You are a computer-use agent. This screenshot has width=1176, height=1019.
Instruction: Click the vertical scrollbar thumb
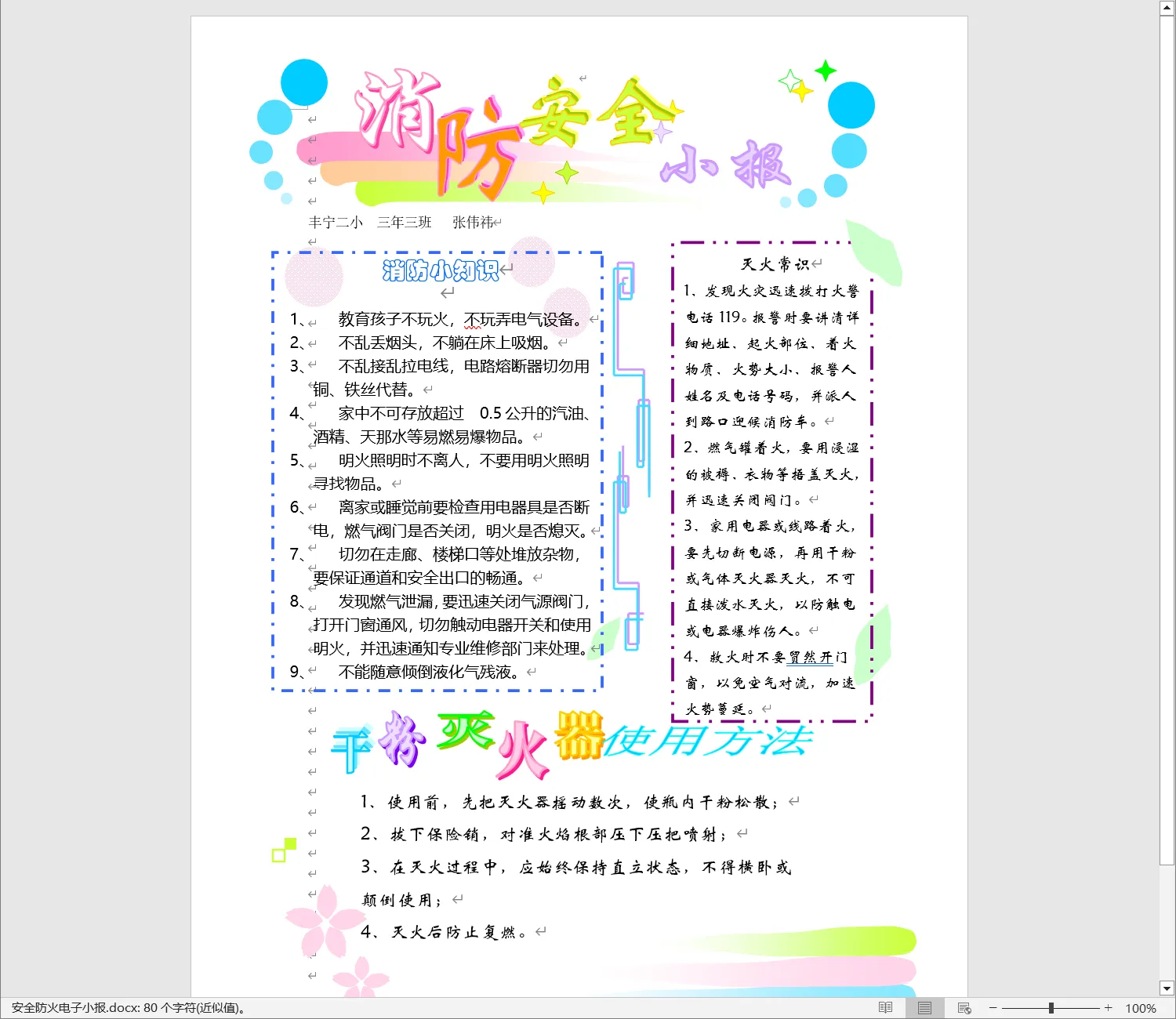coord(1167,439)
